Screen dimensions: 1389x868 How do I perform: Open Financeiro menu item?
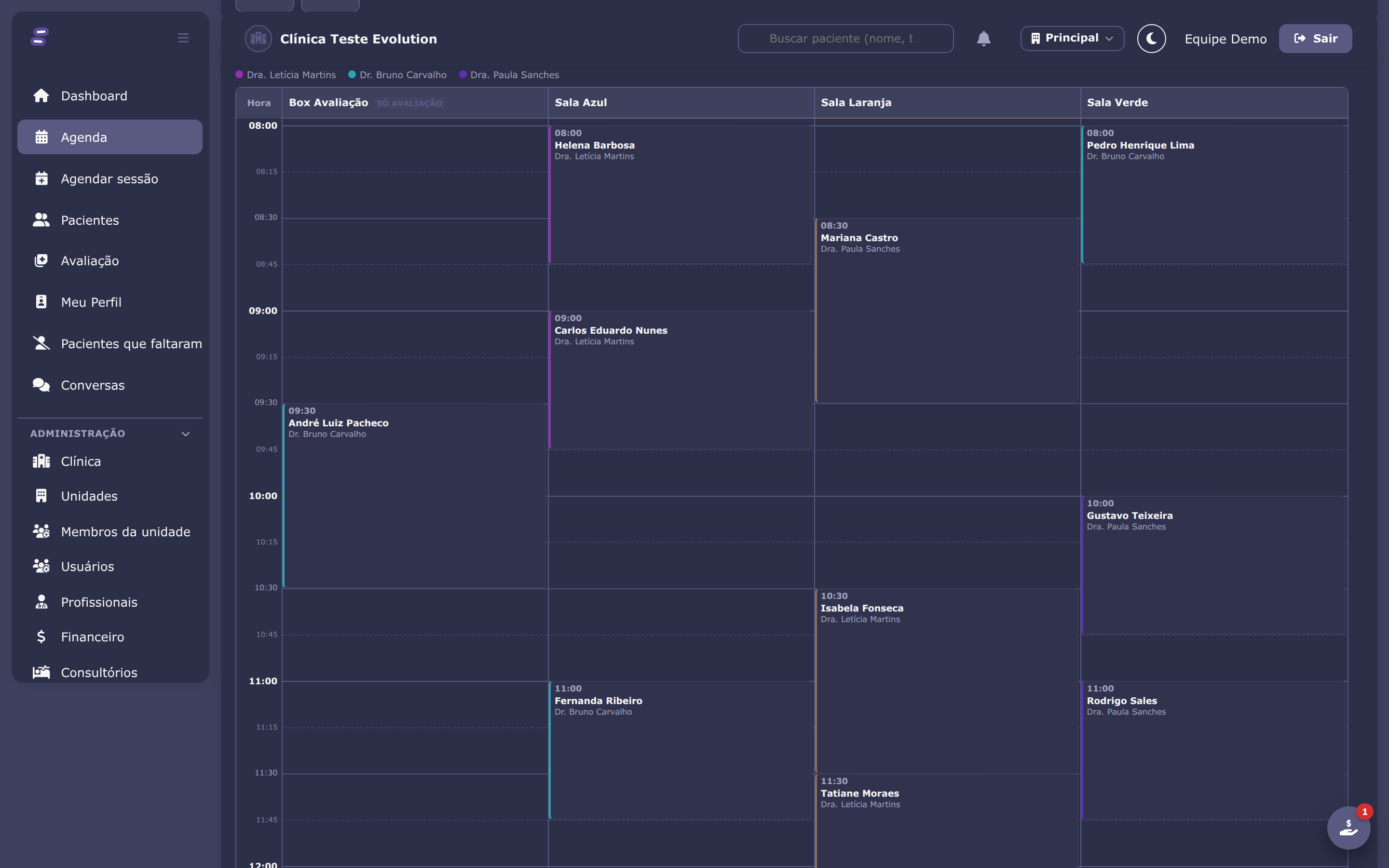[x=109, y=637]
